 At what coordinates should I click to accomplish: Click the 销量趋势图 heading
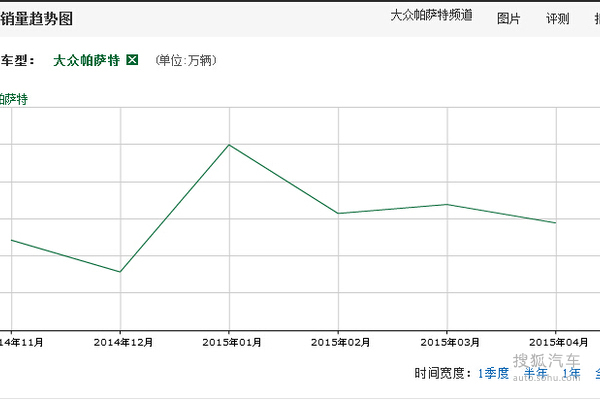coord(36,18)
